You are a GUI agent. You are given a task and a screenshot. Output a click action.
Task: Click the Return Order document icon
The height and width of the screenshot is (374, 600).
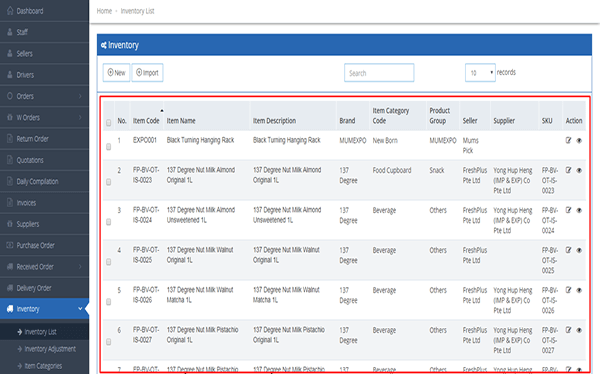pyautogui.click(x=10, y=139)
